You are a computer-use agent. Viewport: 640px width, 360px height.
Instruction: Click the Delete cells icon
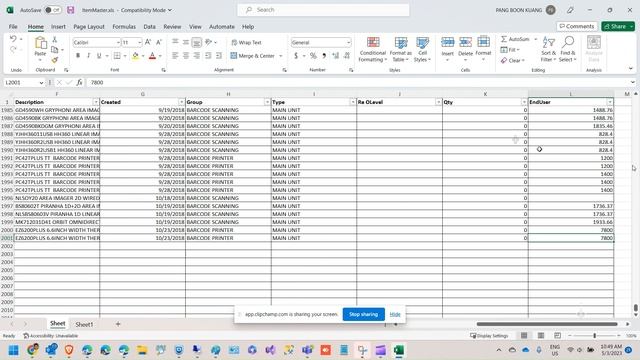465,42
